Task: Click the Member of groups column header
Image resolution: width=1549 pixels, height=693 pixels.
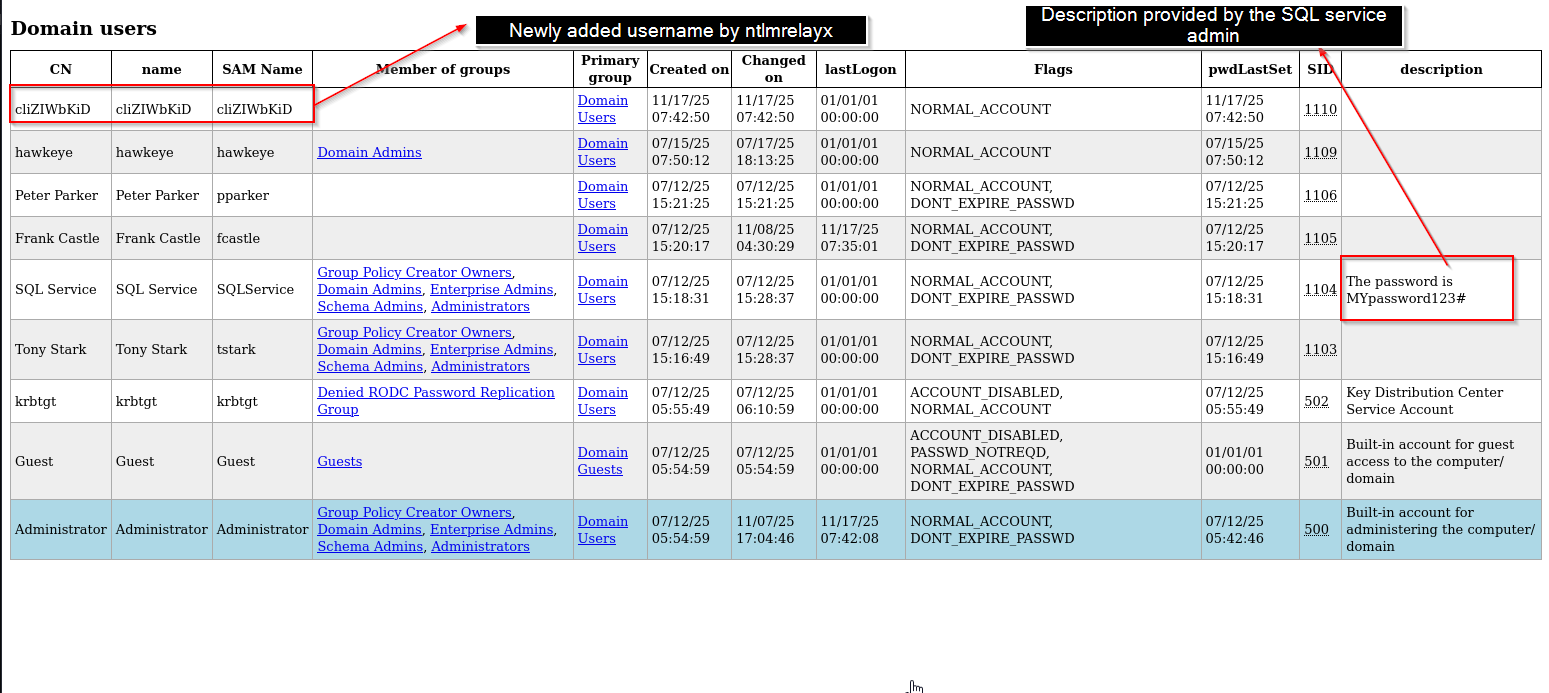Action: pos(443,69)
